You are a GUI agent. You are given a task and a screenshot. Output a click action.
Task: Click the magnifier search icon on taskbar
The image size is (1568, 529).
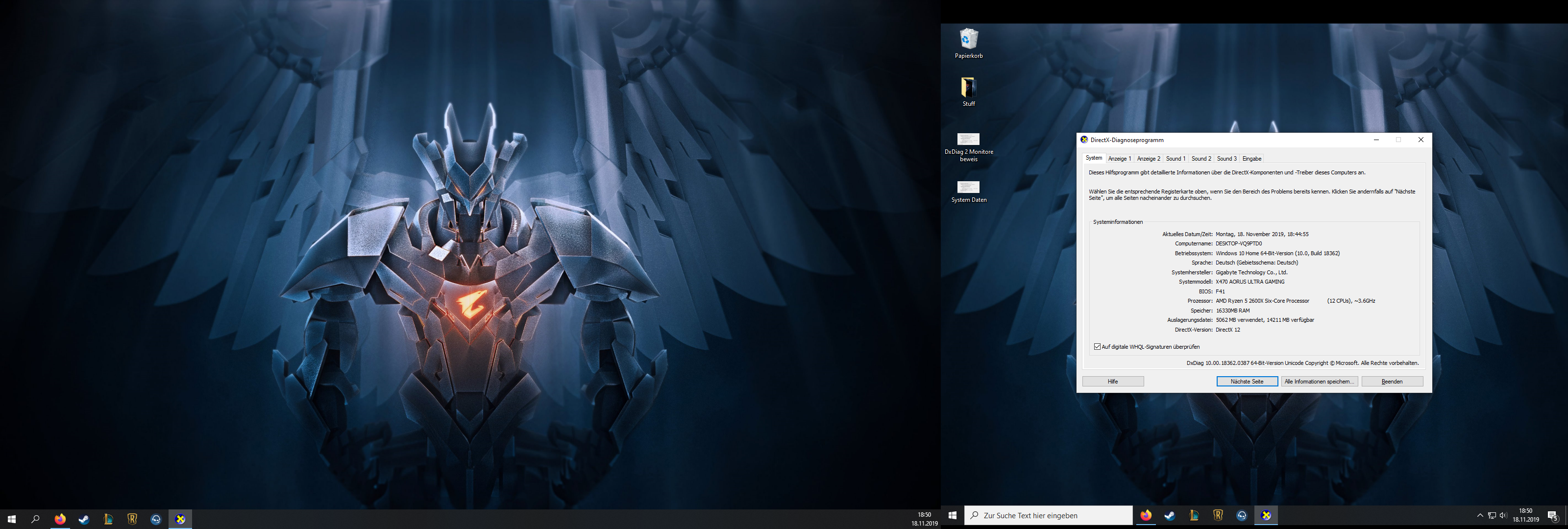35,519
